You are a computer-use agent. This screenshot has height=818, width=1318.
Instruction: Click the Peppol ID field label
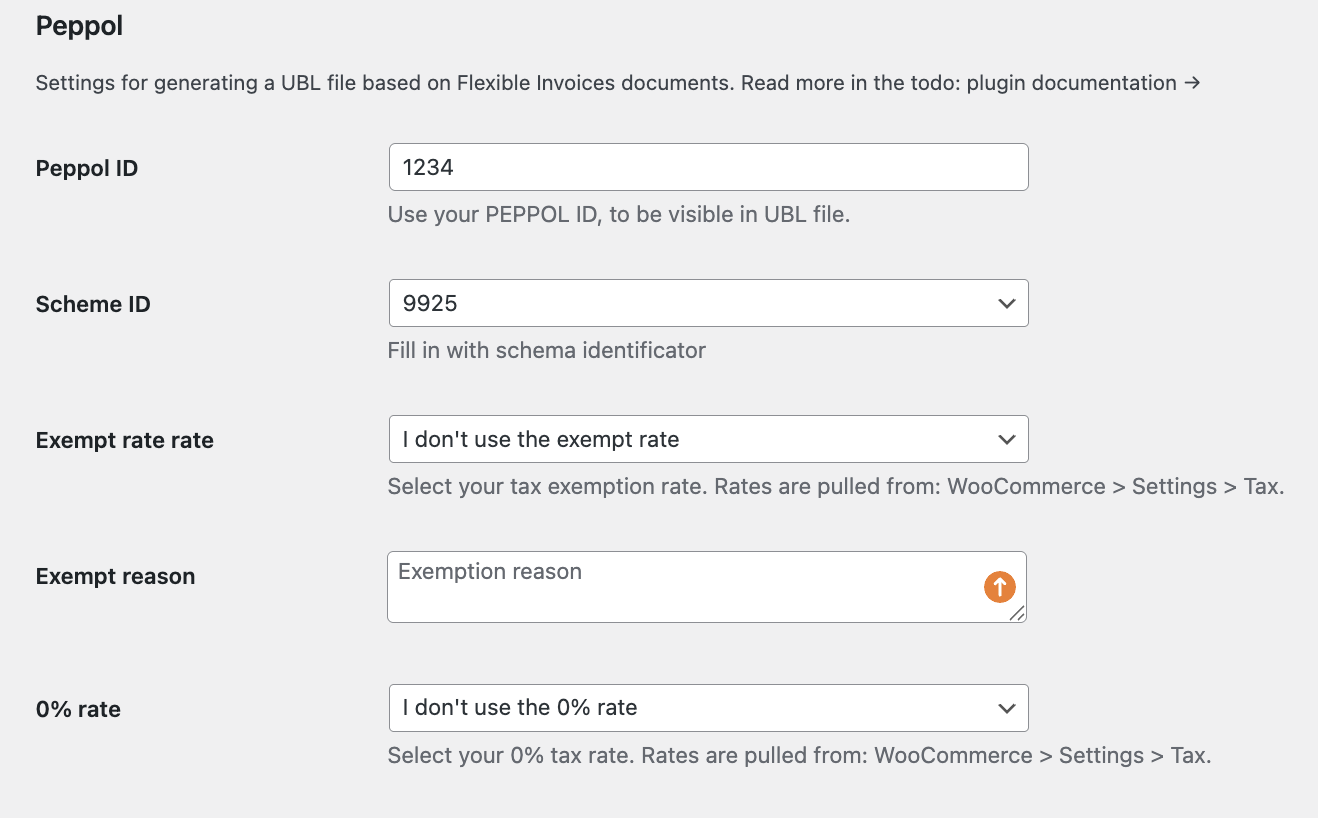tap(86, 168)
